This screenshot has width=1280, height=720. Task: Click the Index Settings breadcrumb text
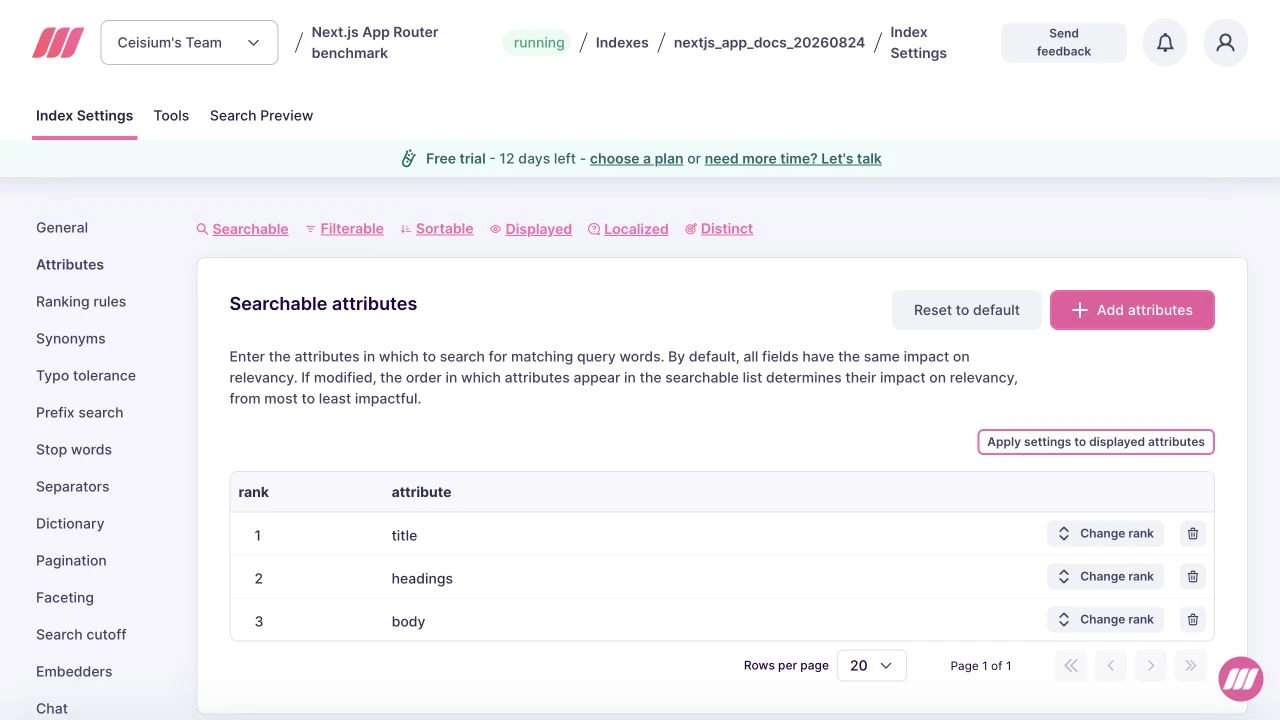[x=918, y=43]
